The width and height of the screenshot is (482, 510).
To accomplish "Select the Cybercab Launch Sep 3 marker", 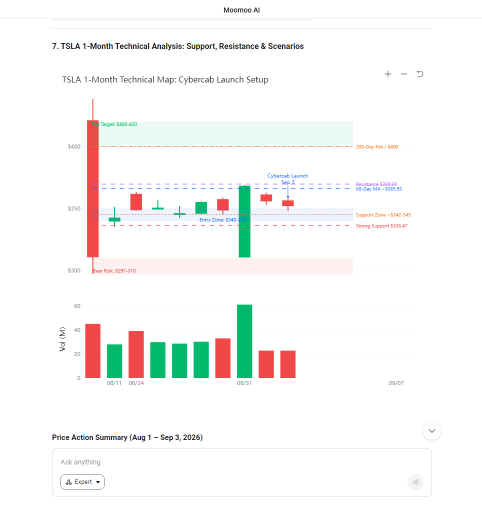I will click(x=288, y=179).
